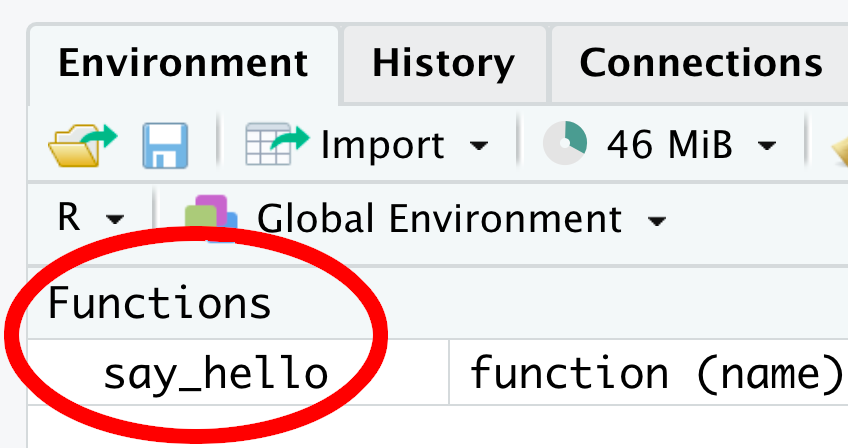Click the Import text label

pos(383,145)
